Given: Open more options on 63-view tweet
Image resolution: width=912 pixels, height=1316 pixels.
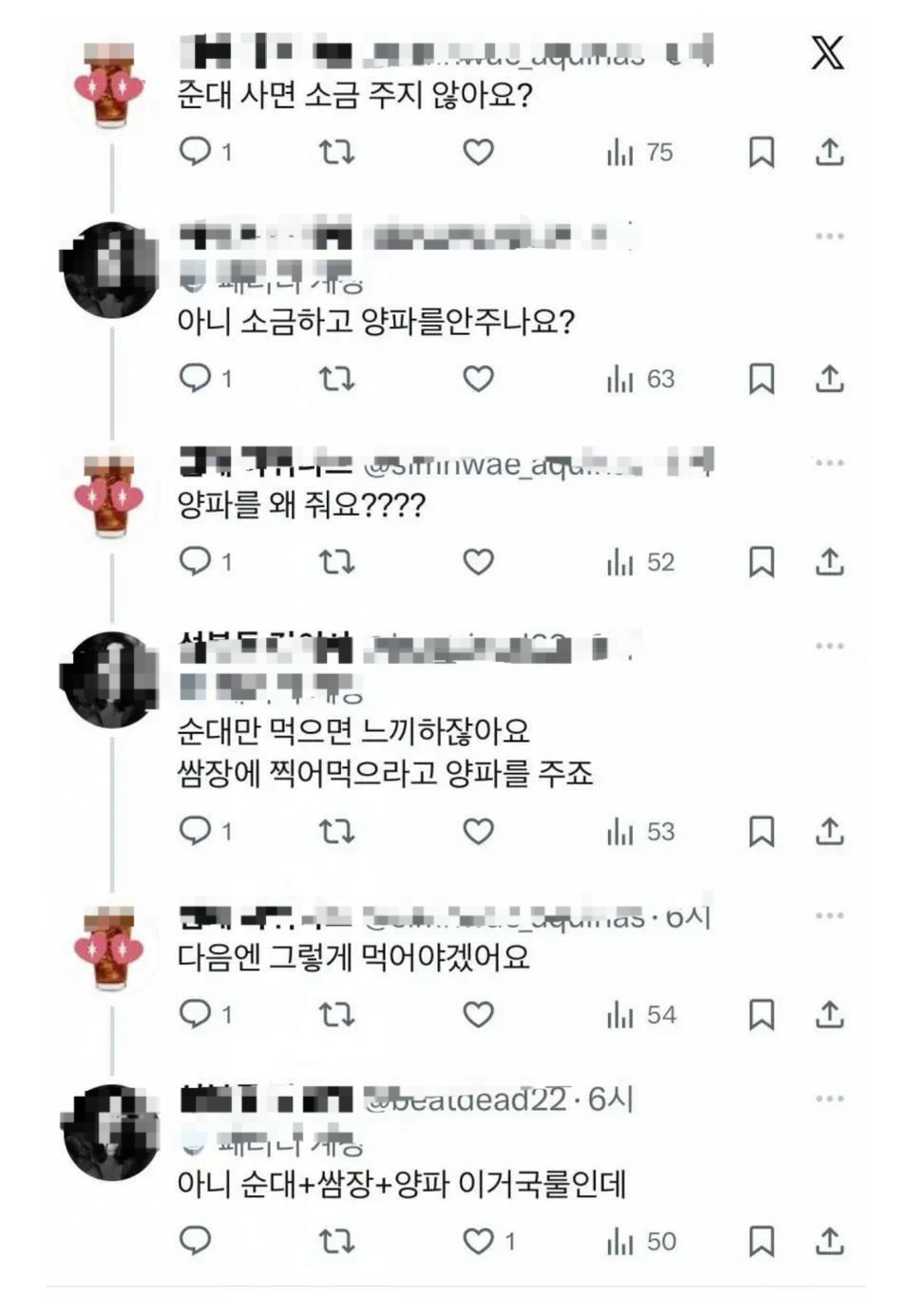Looking at the screenshot, I should [x=829, y=236].
